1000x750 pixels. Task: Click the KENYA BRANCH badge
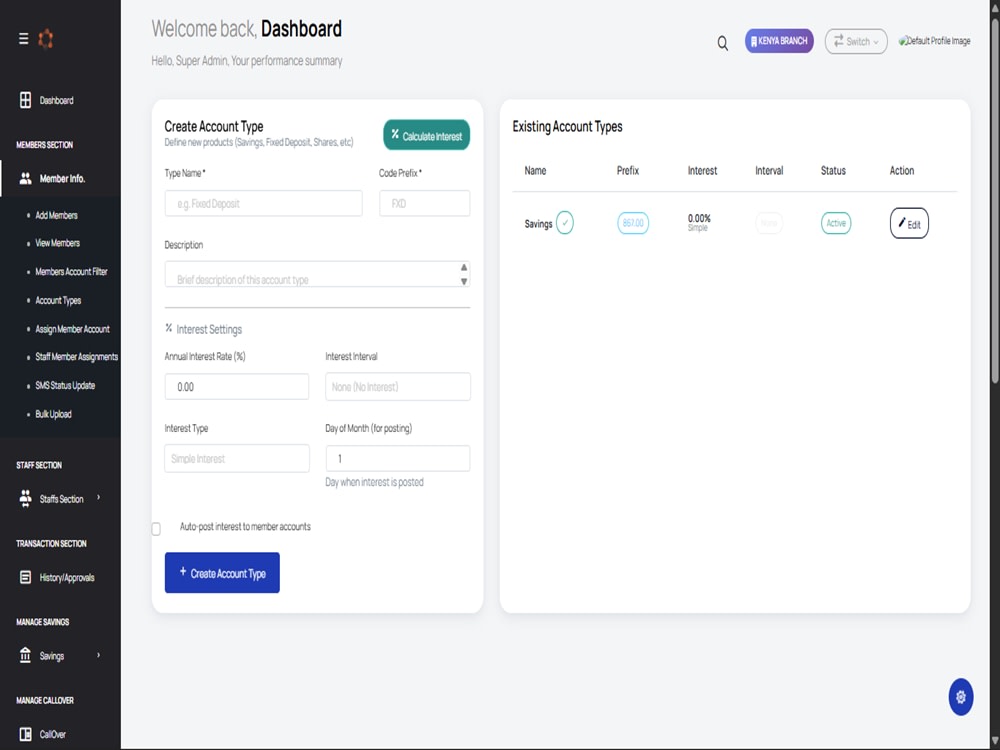click(x=779, y=41)
